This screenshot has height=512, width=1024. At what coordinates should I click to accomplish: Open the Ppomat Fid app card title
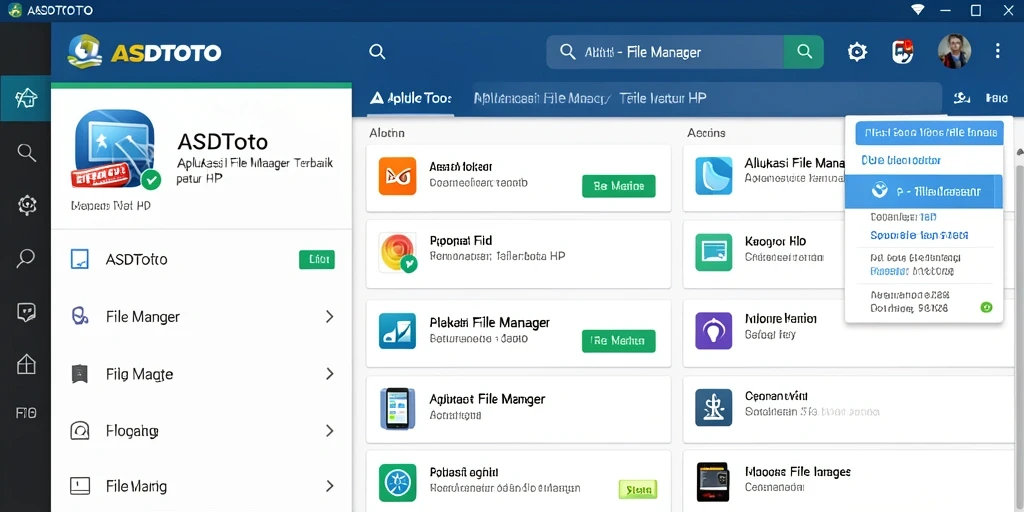point(460,240)
